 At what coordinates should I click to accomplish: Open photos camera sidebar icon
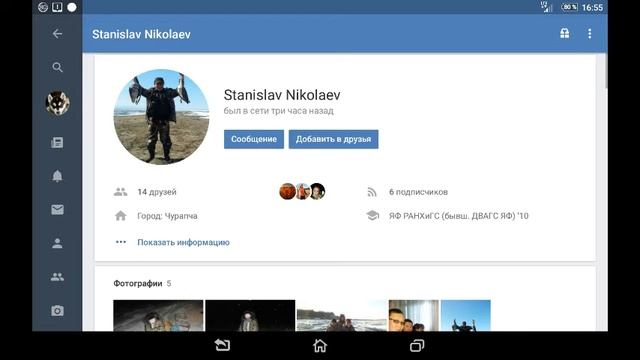(57, 311)
